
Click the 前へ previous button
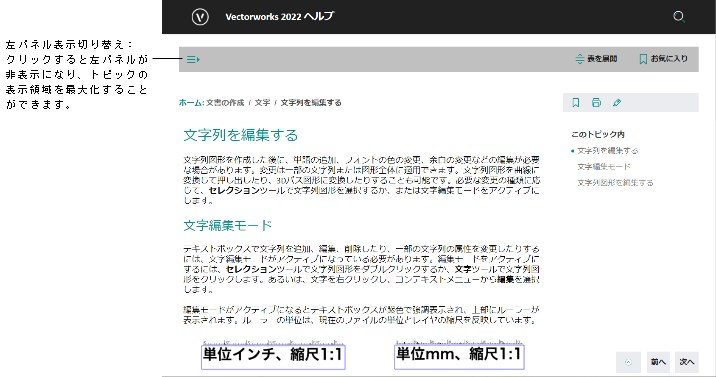pyautogui.click(x=658, y=362)
